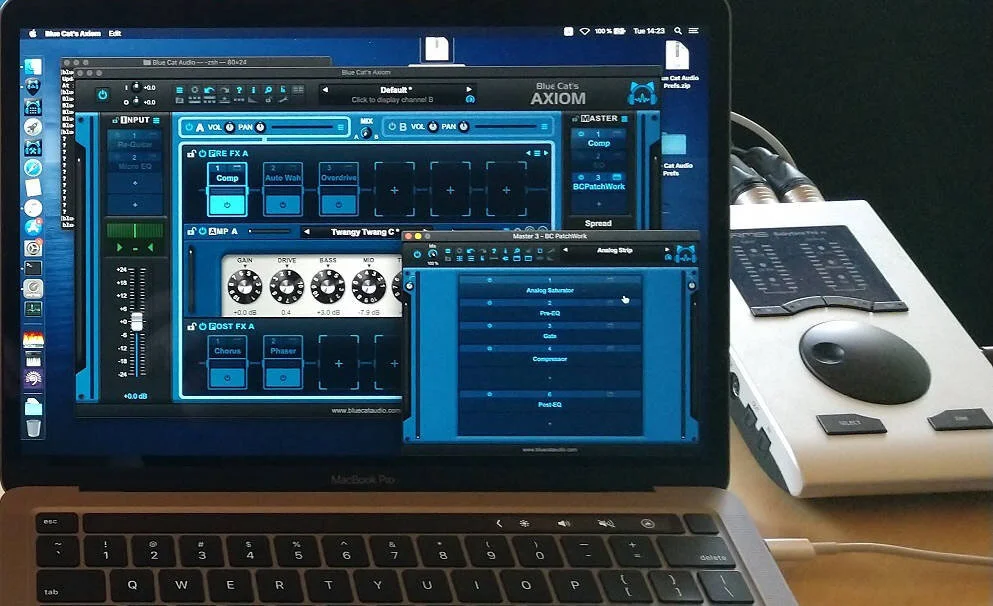The height and width of the screenshot is (606, 993).
Task: Toggle the Auto Wah pedal footswitch
Action: click(282, 205)
